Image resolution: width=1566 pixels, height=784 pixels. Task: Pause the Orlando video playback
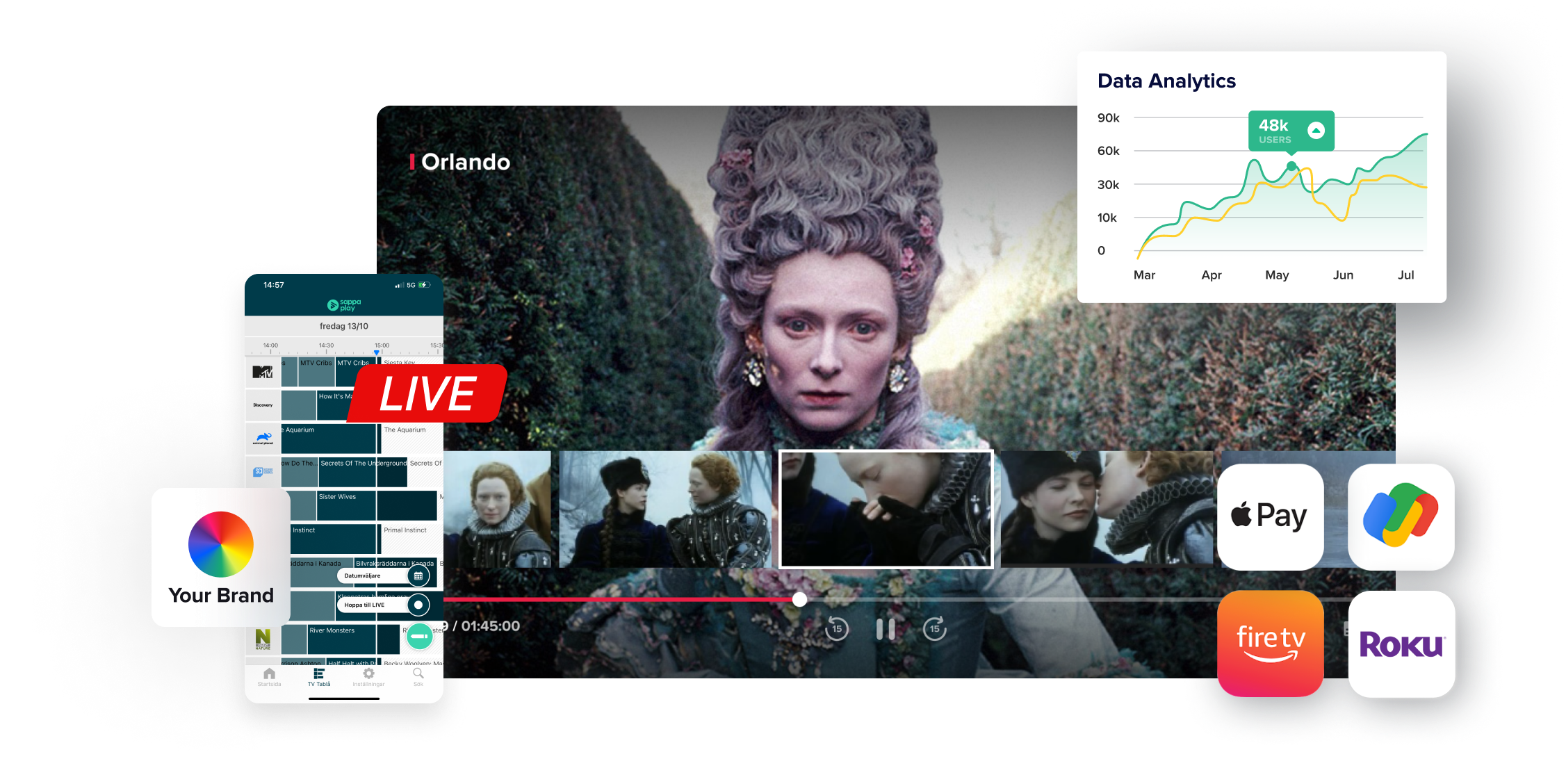[x=886, y=629]
